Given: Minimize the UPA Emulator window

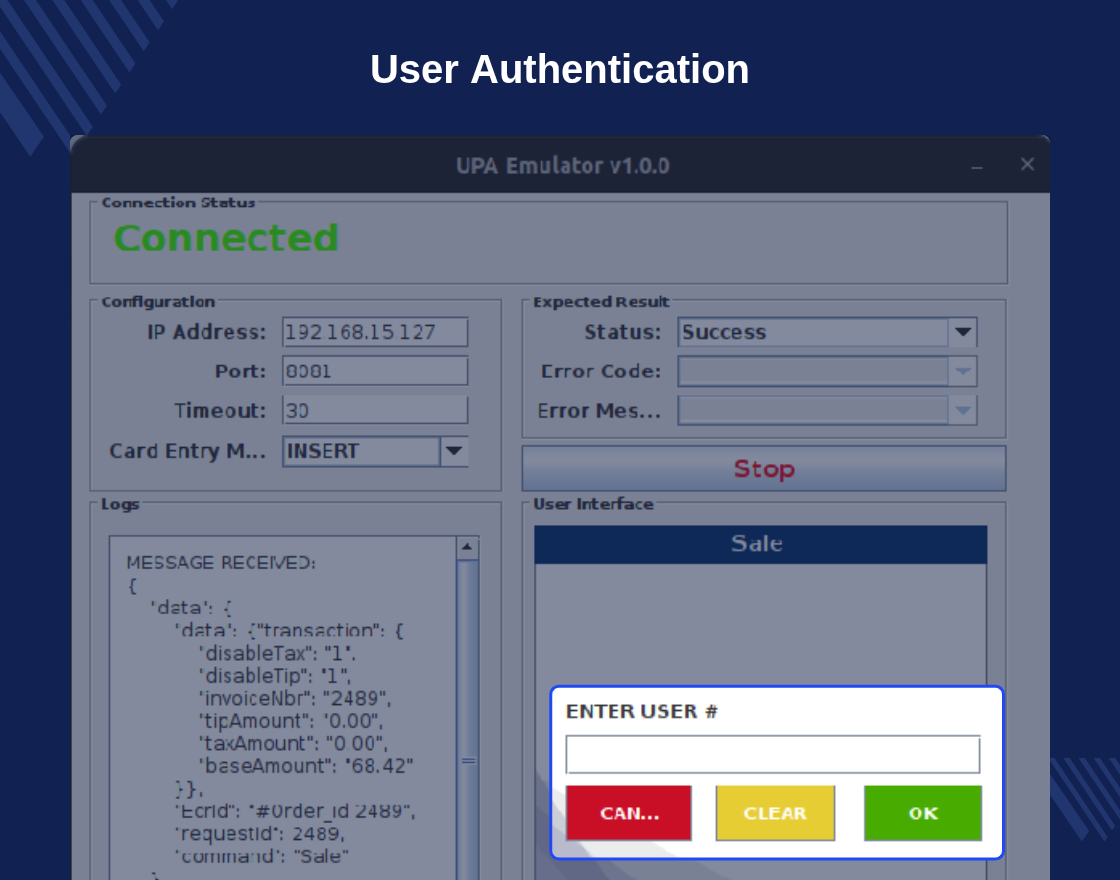Looking at the screenshot, I should [x=977, y=166].
